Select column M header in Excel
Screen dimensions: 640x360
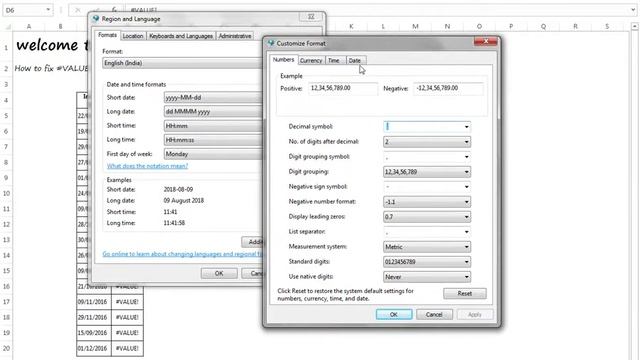click(x=415, y=27)
